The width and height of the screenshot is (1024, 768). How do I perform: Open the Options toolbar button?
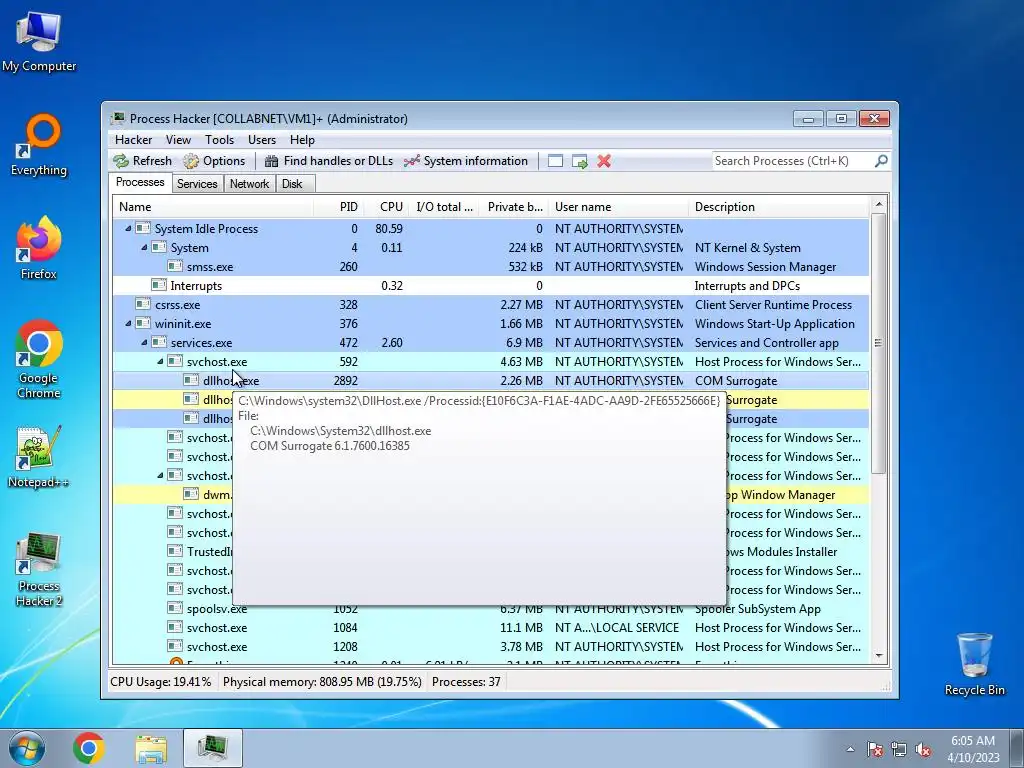[214, 161]
